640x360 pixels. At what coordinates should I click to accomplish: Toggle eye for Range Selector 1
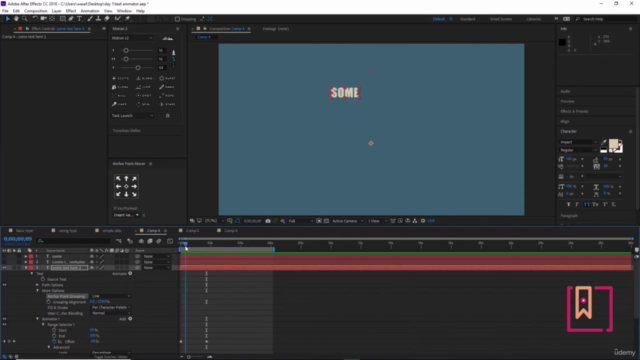click(4, 324)
